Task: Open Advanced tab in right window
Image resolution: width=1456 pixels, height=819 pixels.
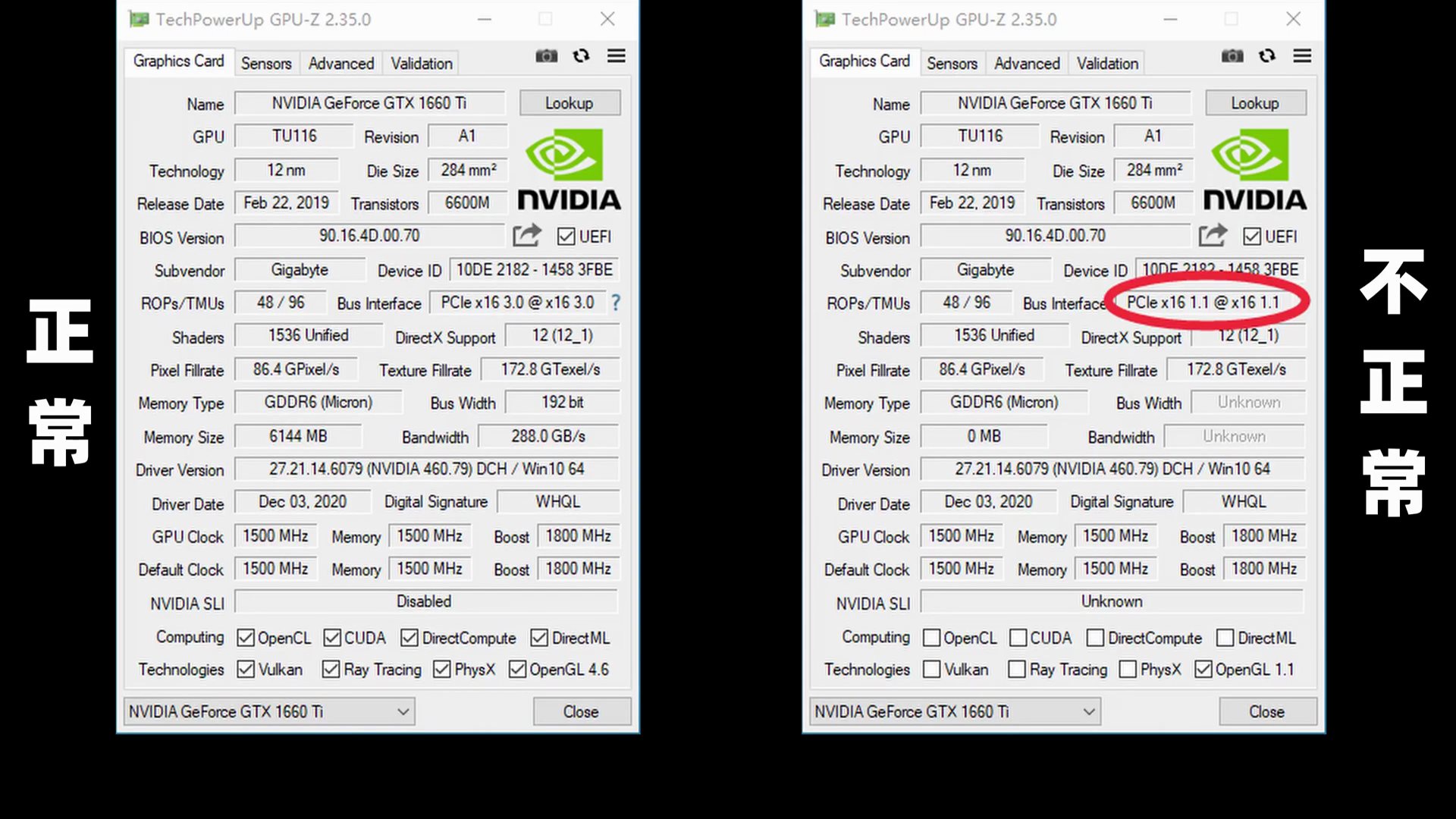Action: (1027, 64)
